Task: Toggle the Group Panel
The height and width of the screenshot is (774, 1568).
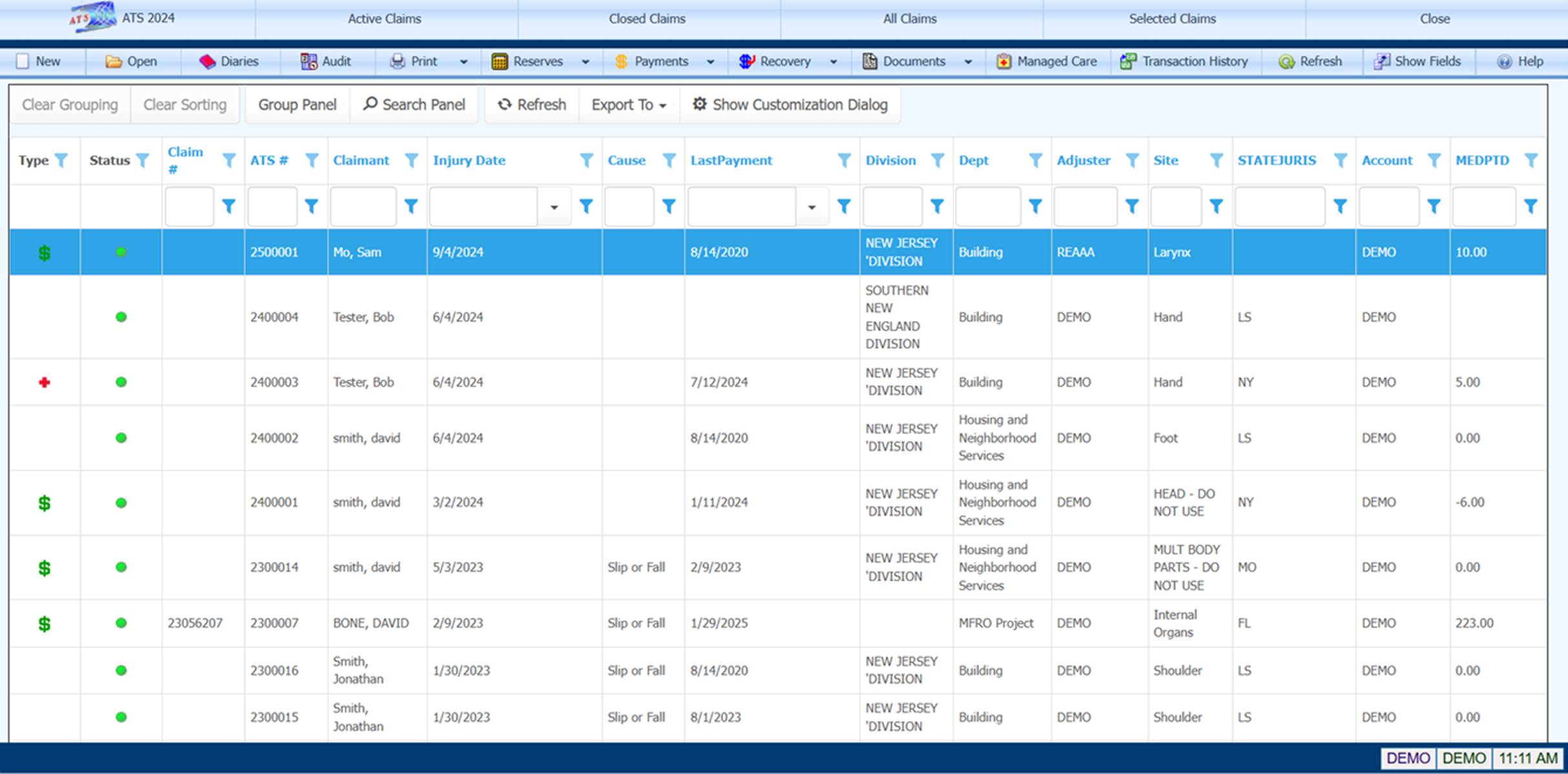Action: (297, 105)
